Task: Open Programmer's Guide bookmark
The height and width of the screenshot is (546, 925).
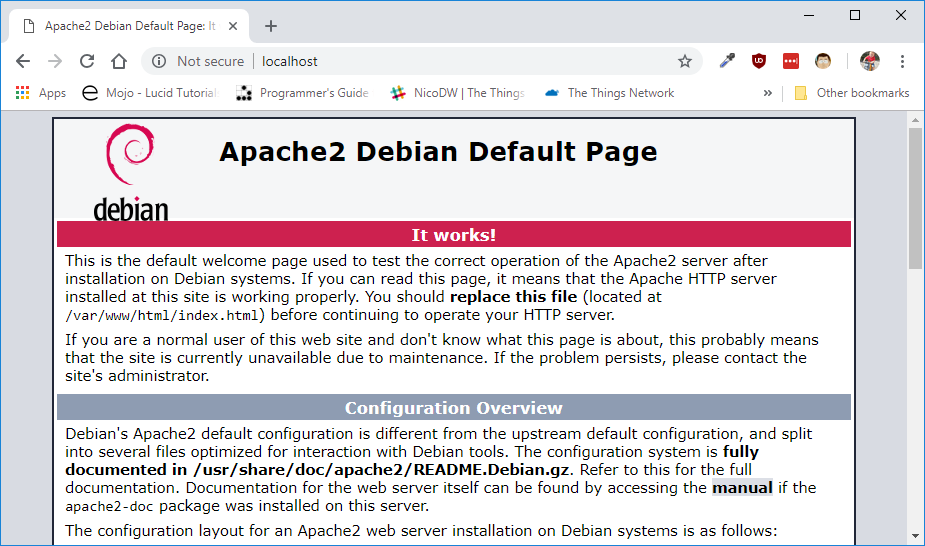Action: [303, 93]
